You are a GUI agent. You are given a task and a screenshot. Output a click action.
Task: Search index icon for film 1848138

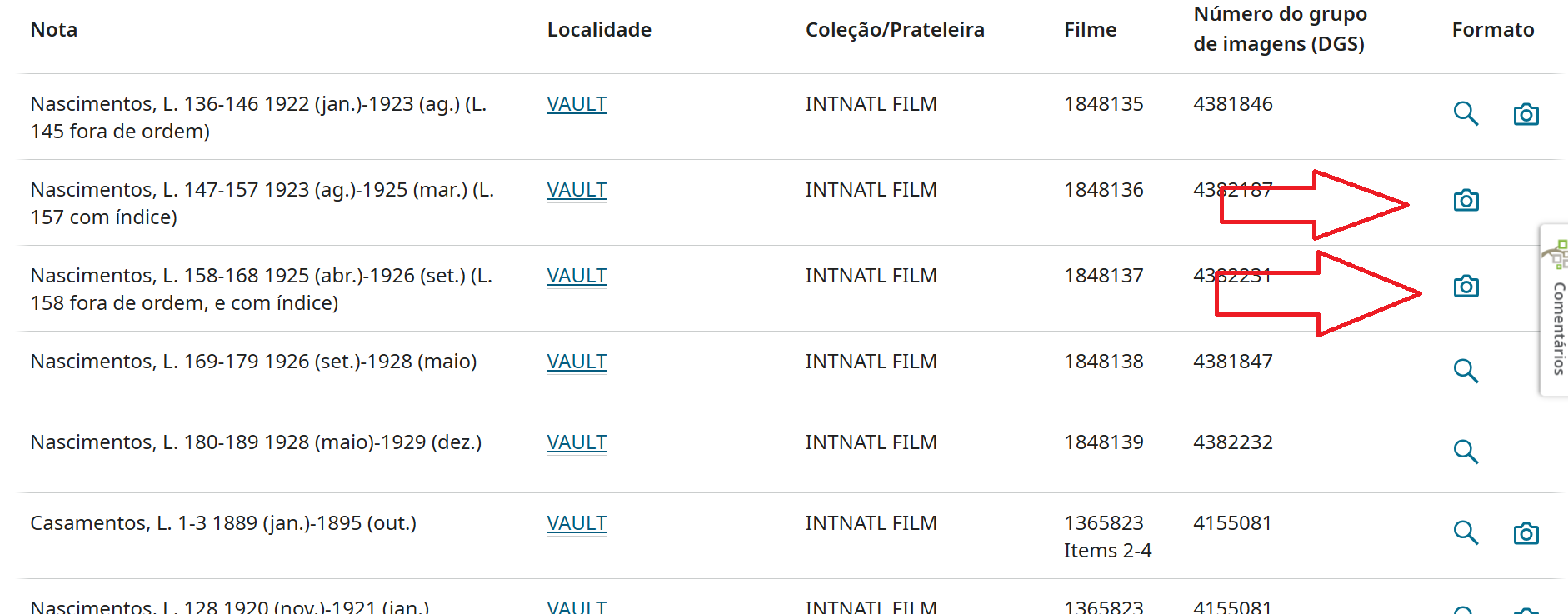click(1466, 371)
